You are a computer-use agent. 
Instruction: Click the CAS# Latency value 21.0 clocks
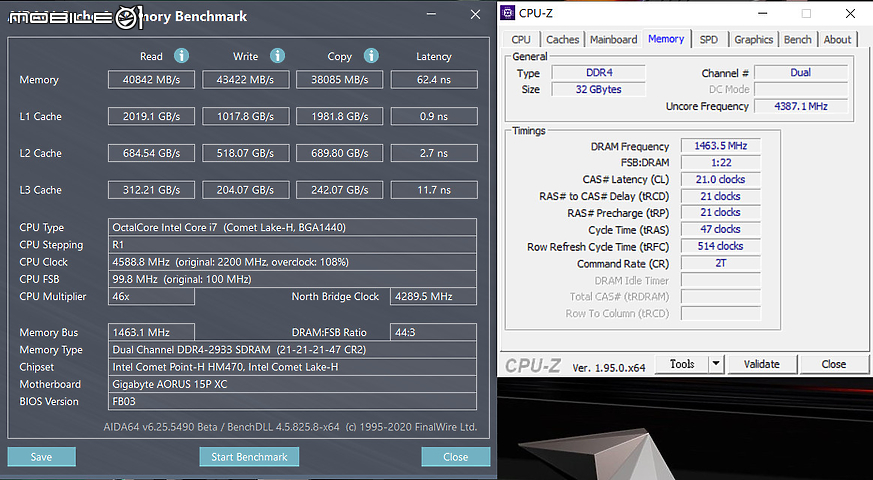(x=720, y=179)
